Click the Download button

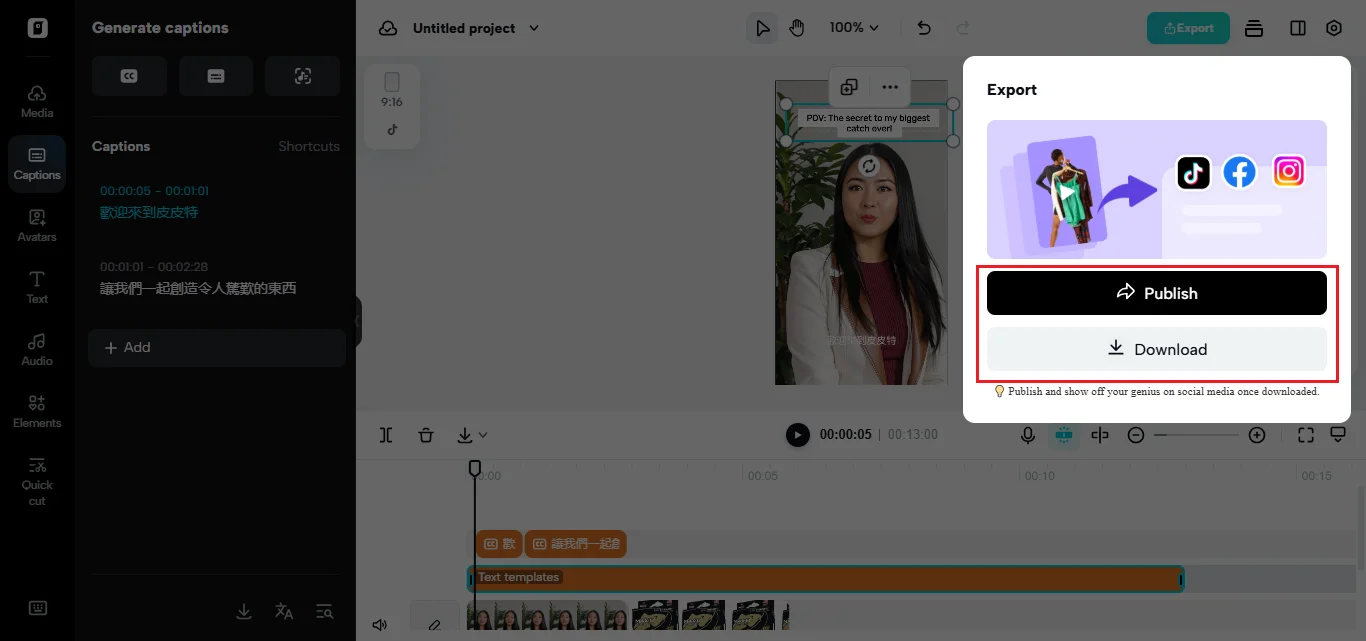coord(1156,349)
